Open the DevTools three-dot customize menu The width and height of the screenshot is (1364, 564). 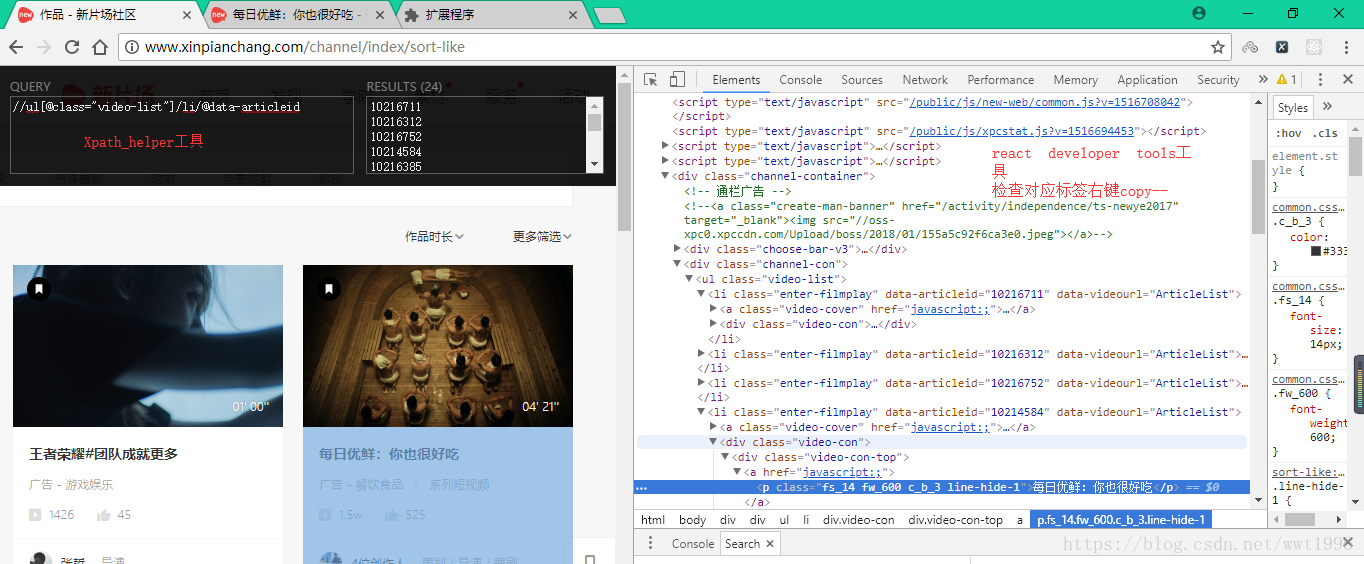(x=1320, y=80)
